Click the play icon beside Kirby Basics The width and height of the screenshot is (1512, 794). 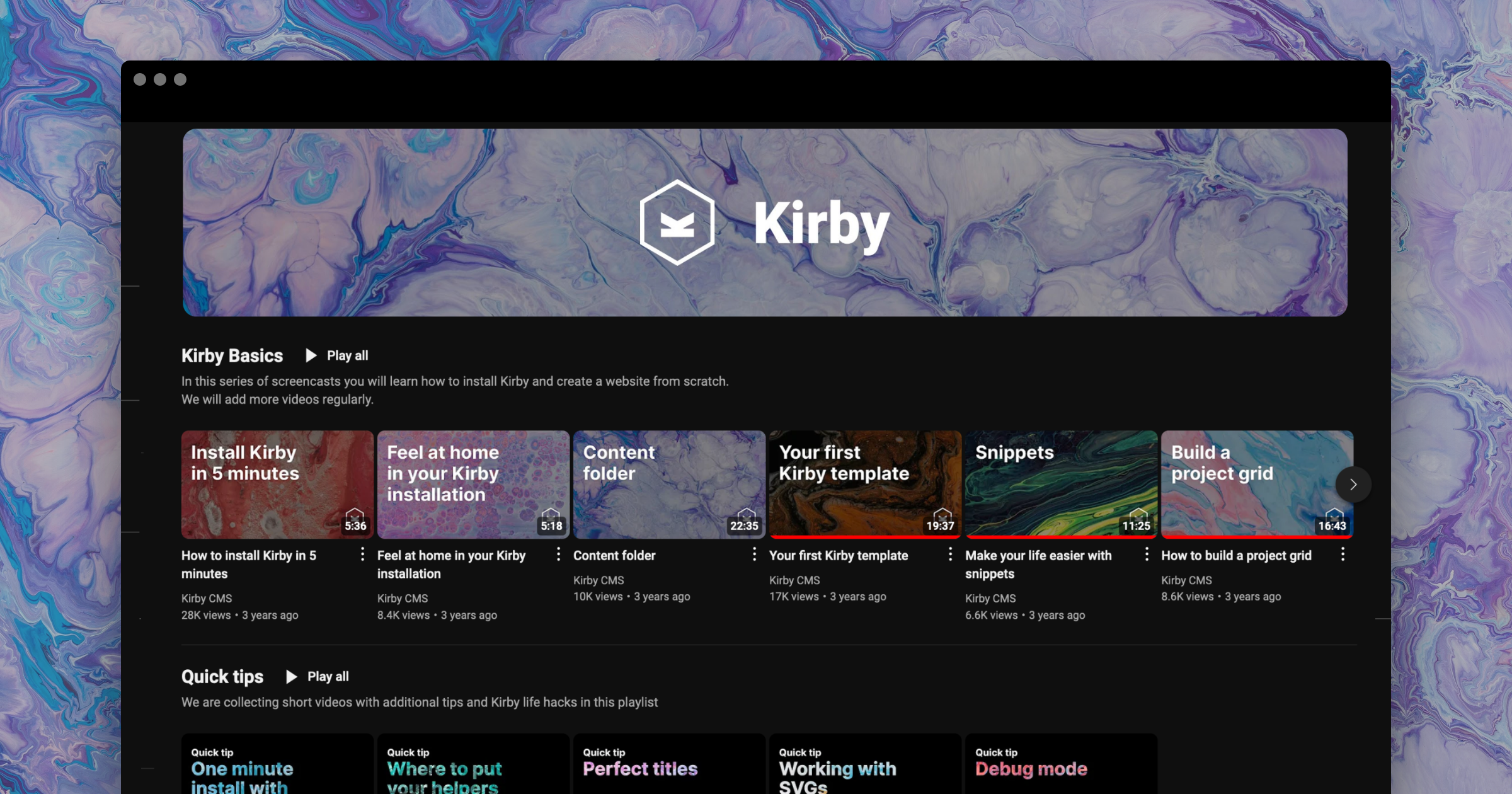311,355
